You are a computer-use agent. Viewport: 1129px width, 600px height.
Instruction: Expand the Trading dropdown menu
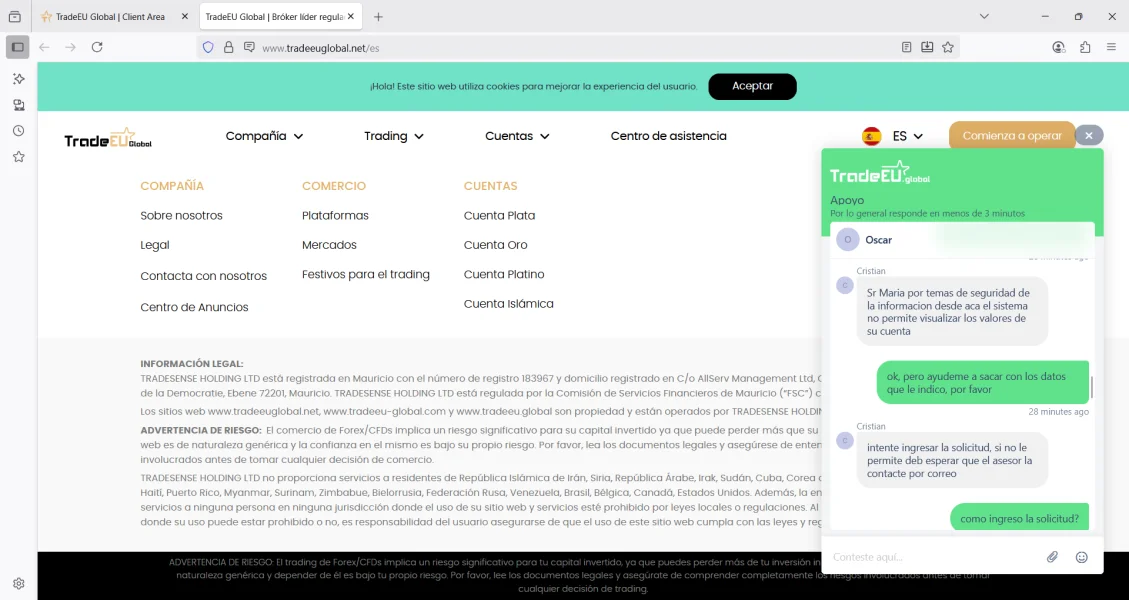(393, 136)
